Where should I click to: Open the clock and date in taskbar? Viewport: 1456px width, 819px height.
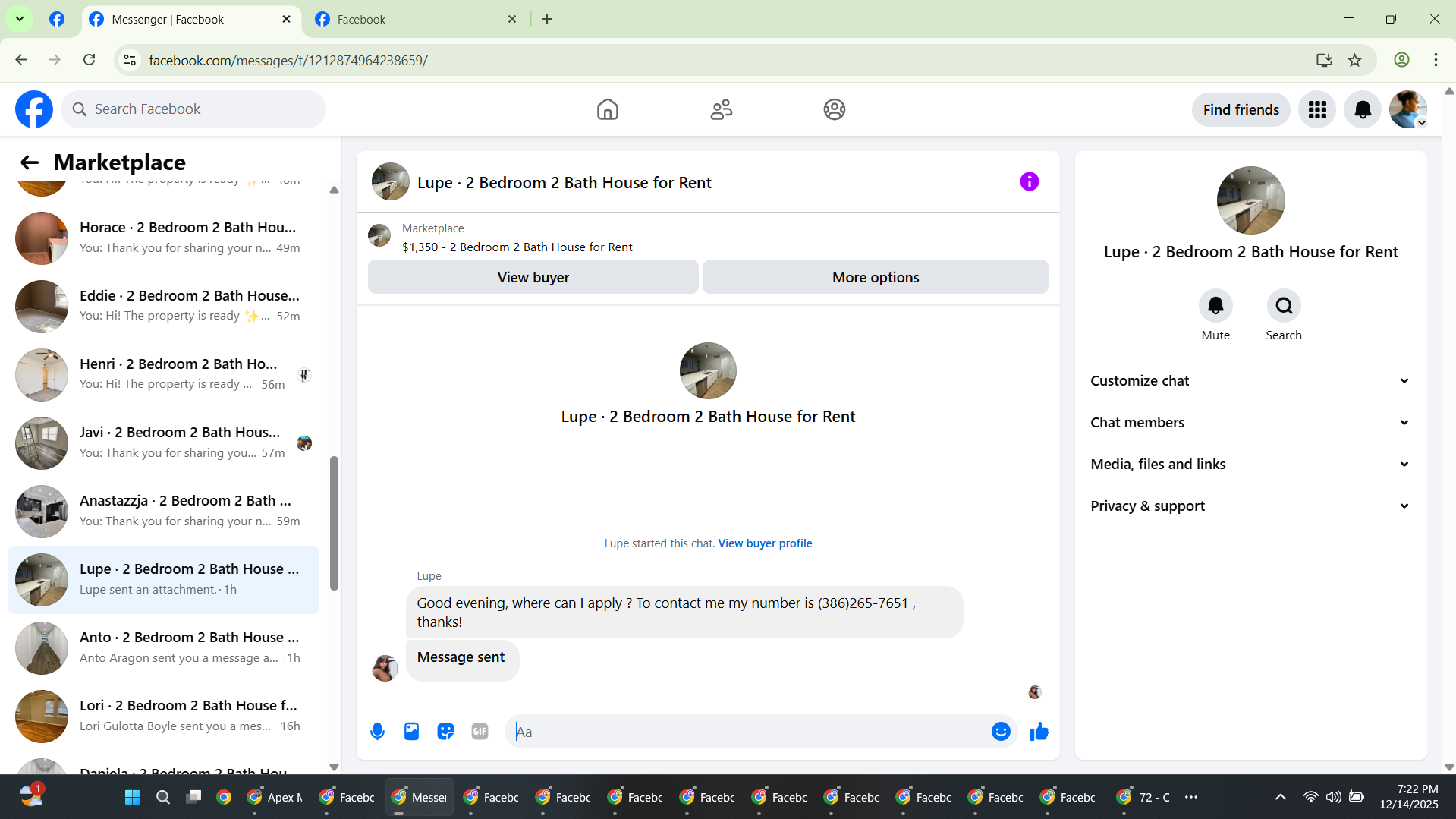[1408, 797]
